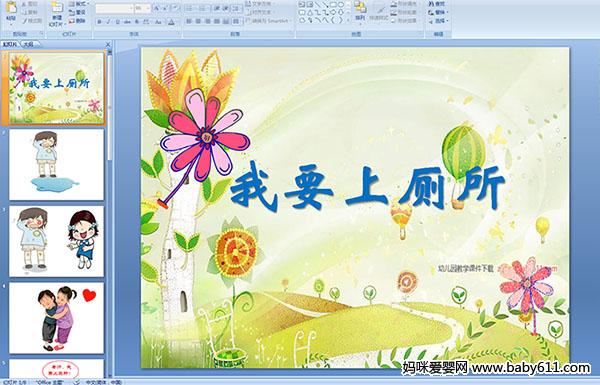This screenshot has height=385, width=600.
Task: Toggle Italic formatting
Action: point(108,22)
